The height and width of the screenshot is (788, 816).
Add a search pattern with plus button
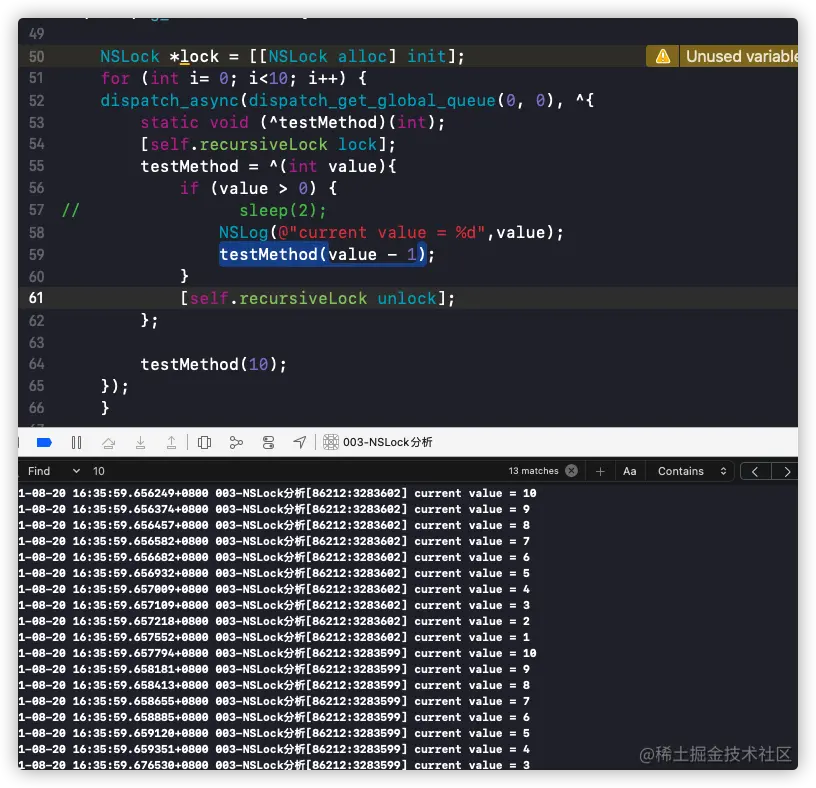click(x=600, y=471)
